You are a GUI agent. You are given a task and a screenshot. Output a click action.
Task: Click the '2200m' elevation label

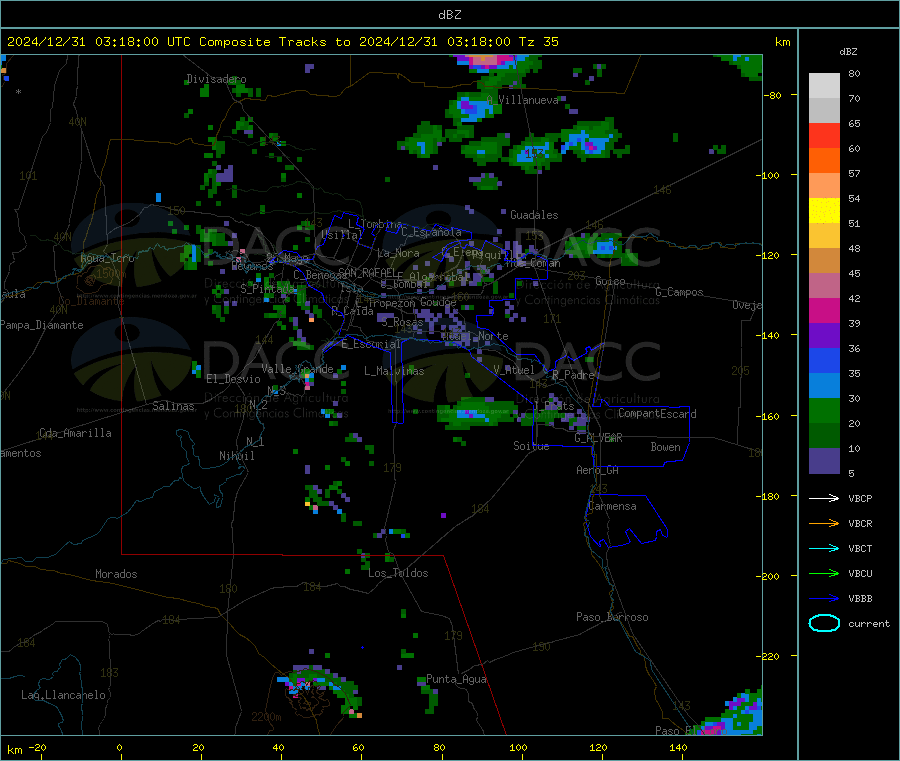pyautogui.click(x=266, y=717)
